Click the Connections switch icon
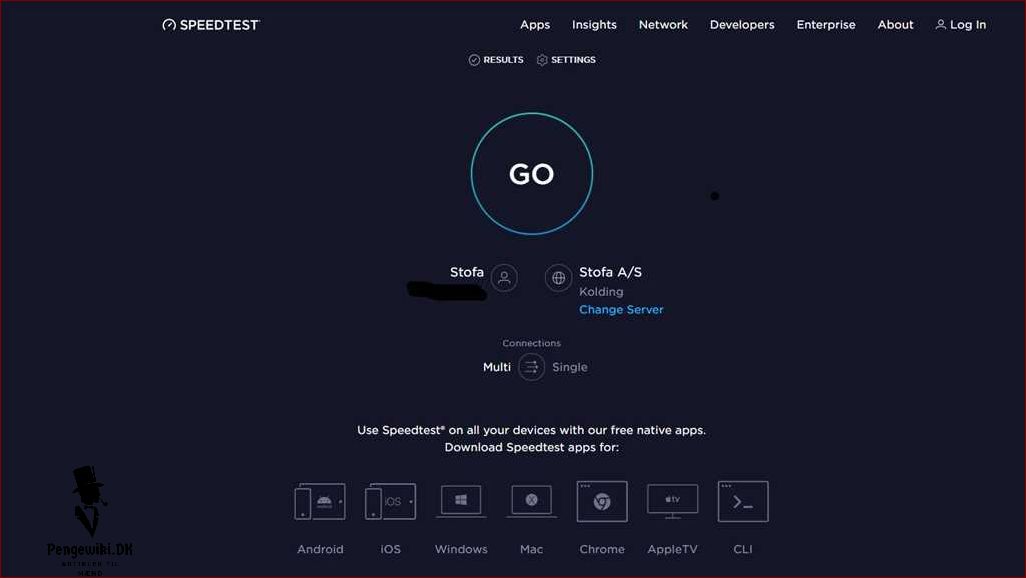The image size is (1026, 578). (x=531, y=367)
